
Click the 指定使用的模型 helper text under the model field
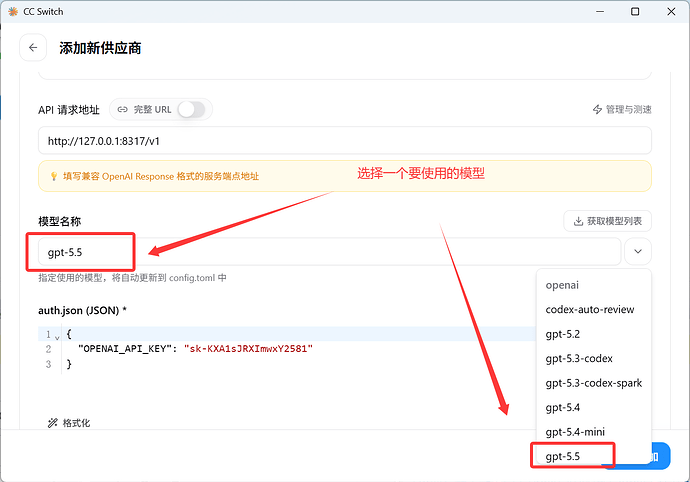132,278
